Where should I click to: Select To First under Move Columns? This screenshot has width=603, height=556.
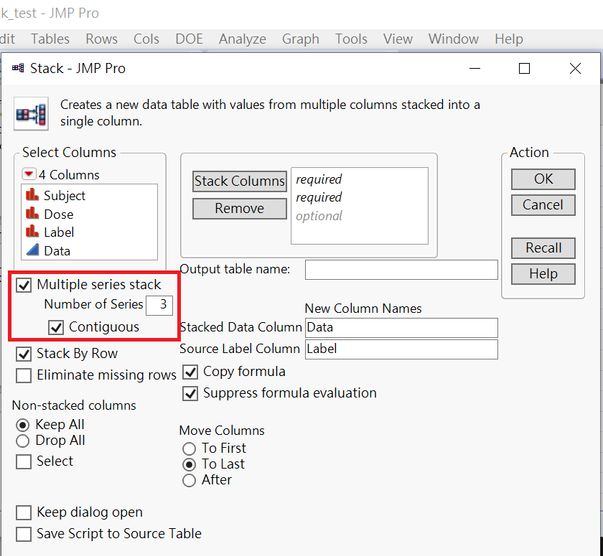point(189,448)
